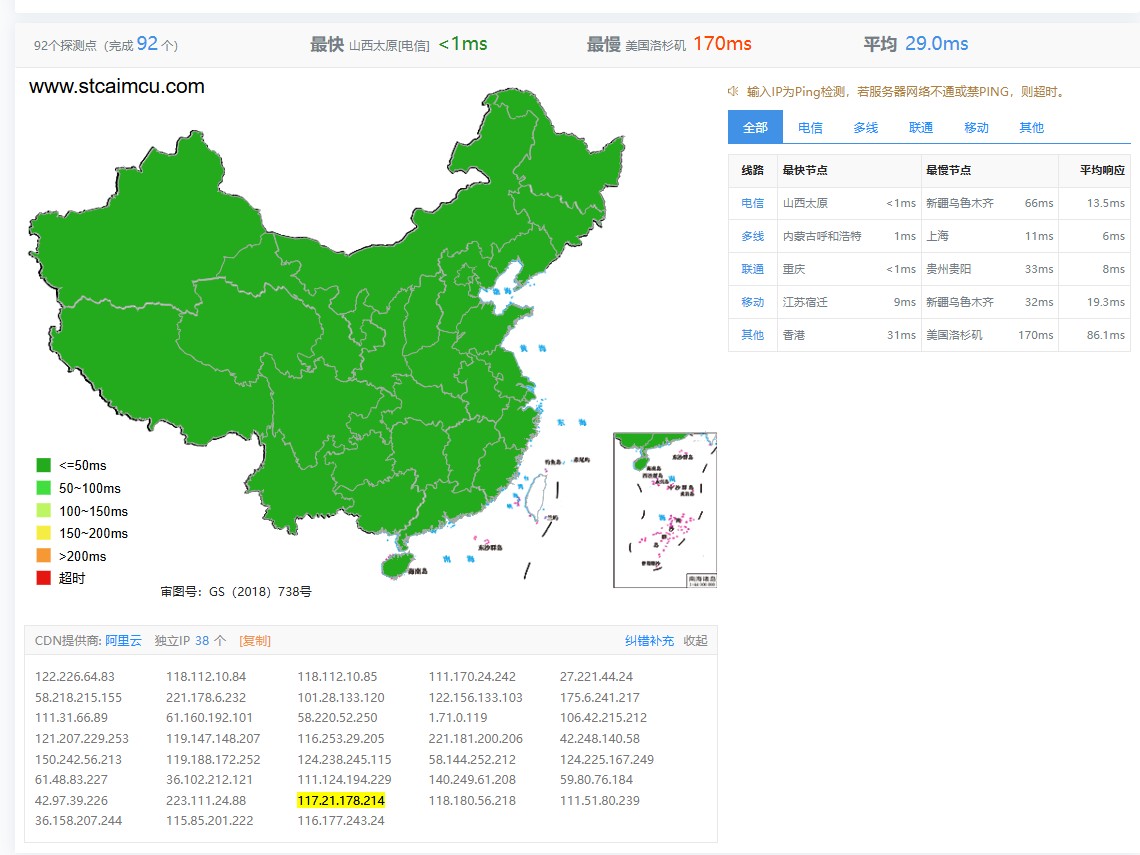This screenshot has width=1140, height=855.
Task: Click the 纠错补充 link
Action: point(649,641)
